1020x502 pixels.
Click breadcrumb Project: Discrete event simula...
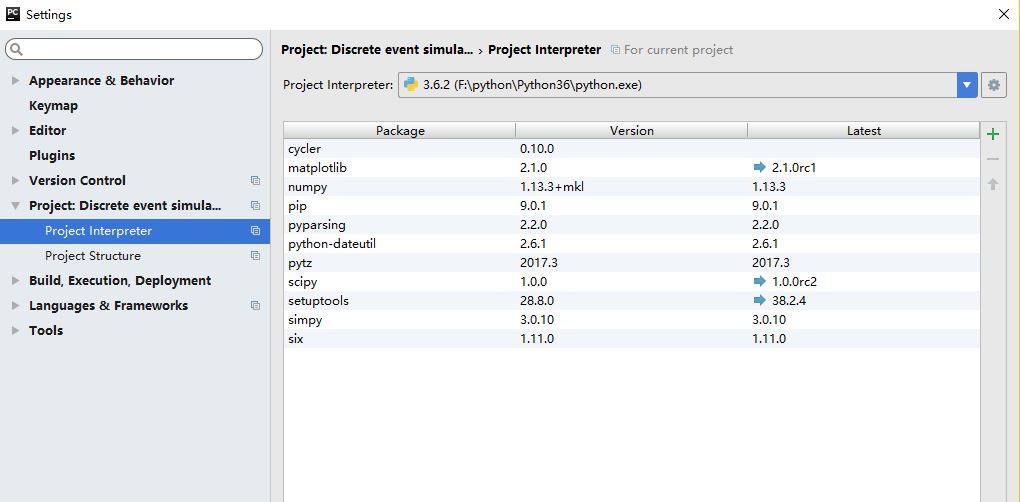(377, 49)
